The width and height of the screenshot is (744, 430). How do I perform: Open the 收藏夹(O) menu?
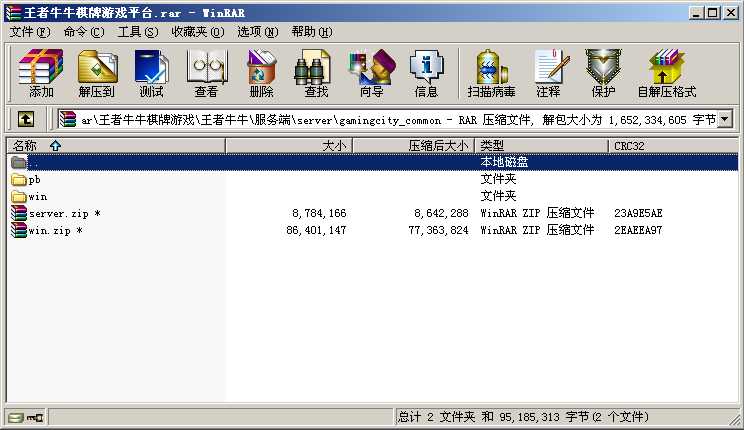coord(198,32)
